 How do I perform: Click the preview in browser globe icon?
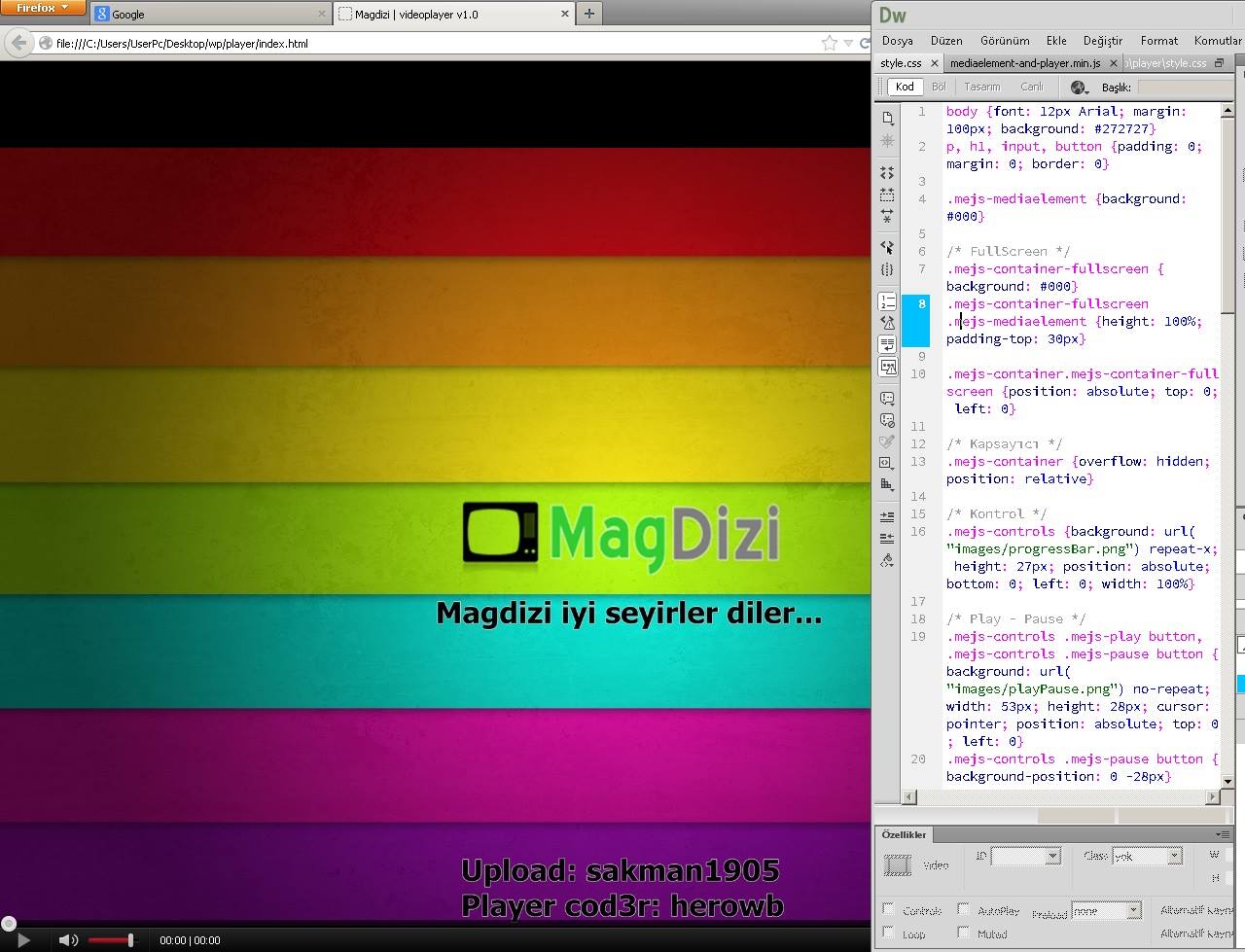pyautogui.click(x=1079, y=87)
